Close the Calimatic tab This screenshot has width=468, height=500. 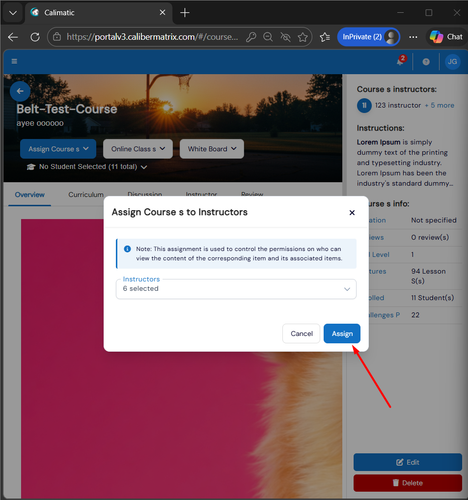[x=162, y=13]
